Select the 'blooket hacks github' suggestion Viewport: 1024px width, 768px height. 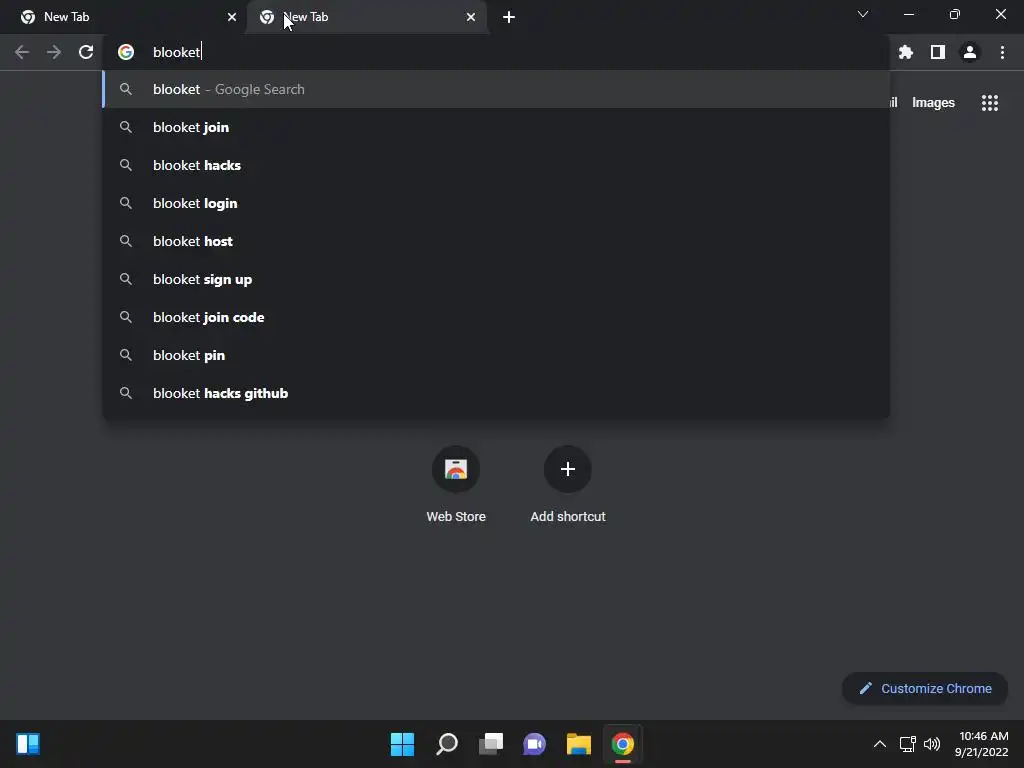(496, 392)
